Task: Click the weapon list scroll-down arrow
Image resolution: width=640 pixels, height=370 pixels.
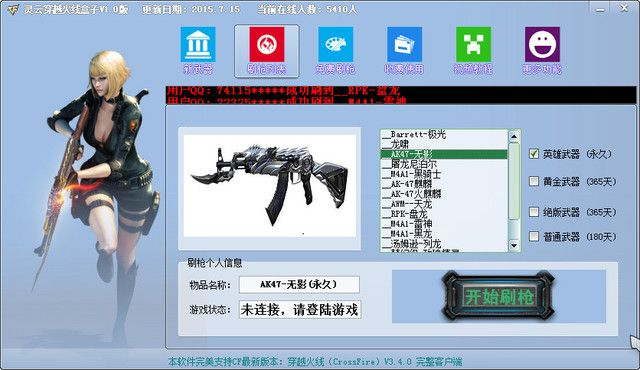Action: [514, 245]
